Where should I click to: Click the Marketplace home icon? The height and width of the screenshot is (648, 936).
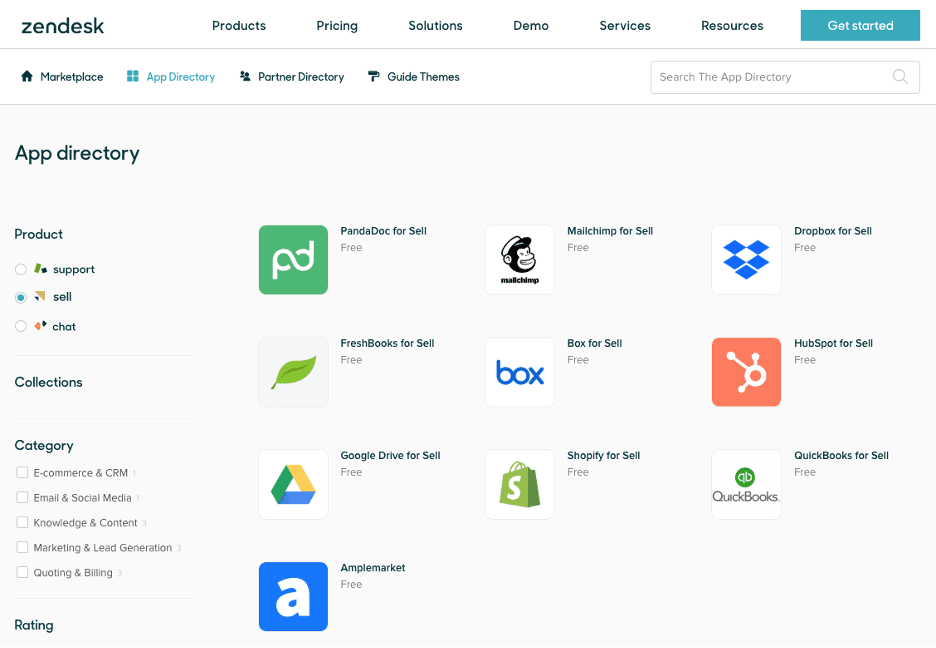(x=27, y=76)
